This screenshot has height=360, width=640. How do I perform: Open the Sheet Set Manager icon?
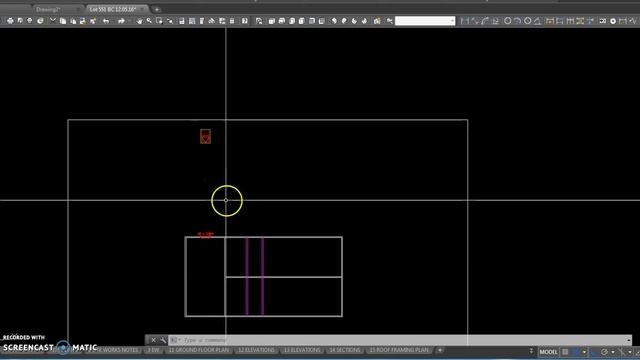coord(212,20)
